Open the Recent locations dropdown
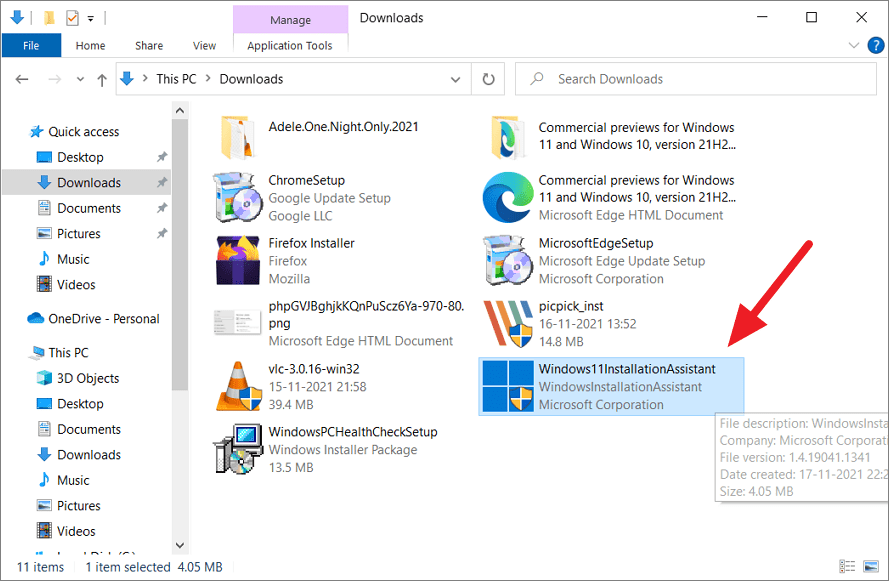This screenshot has width=889, height=581. pos(80,79)
